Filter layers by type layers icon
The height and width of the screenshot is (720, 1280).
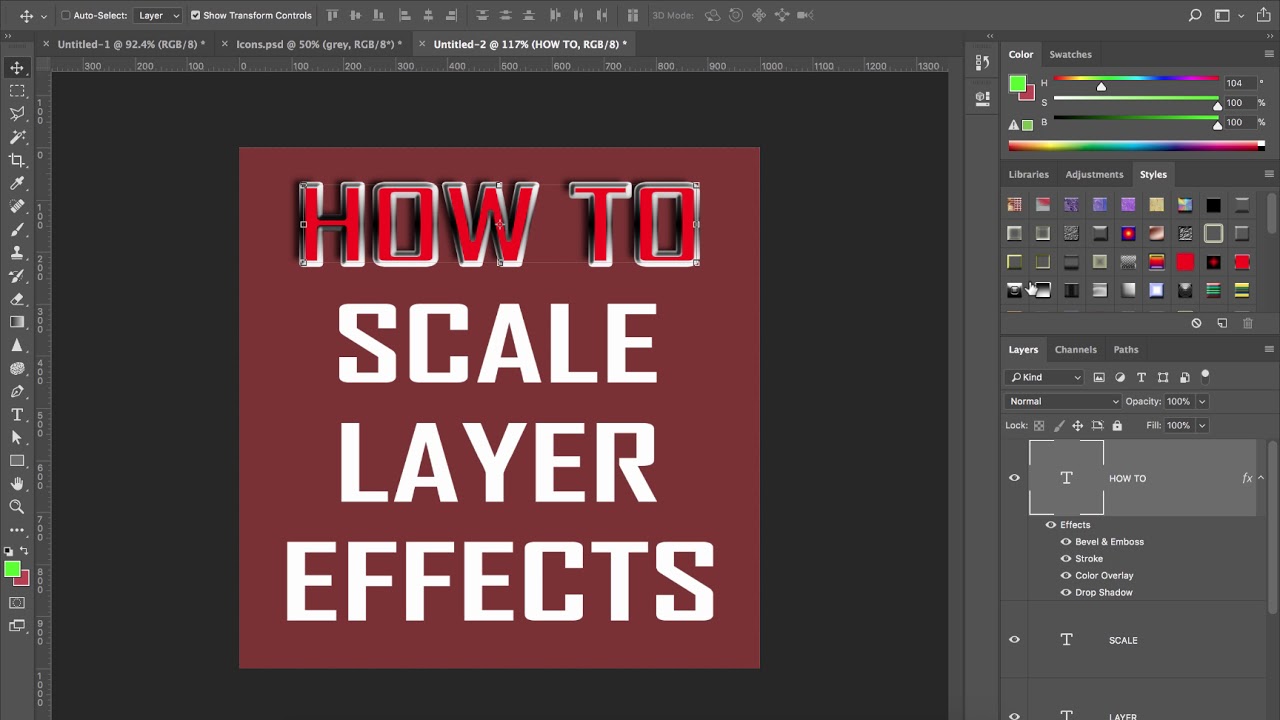point(1141,377)
